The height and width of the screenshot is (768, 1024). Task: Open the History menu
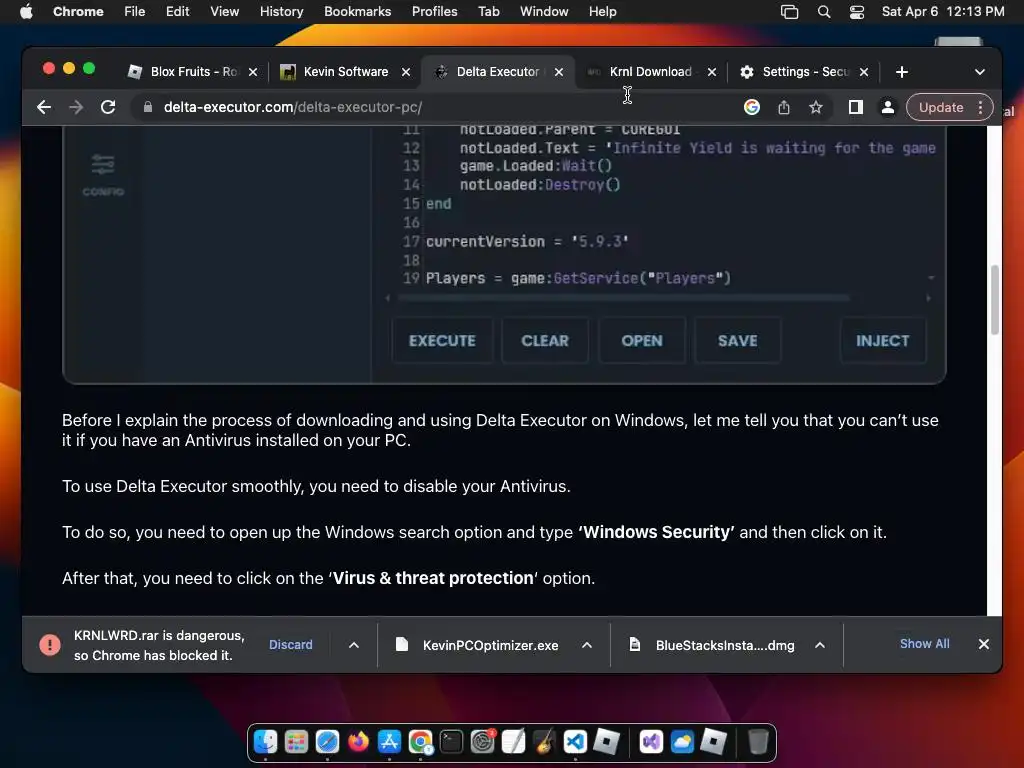281,12
